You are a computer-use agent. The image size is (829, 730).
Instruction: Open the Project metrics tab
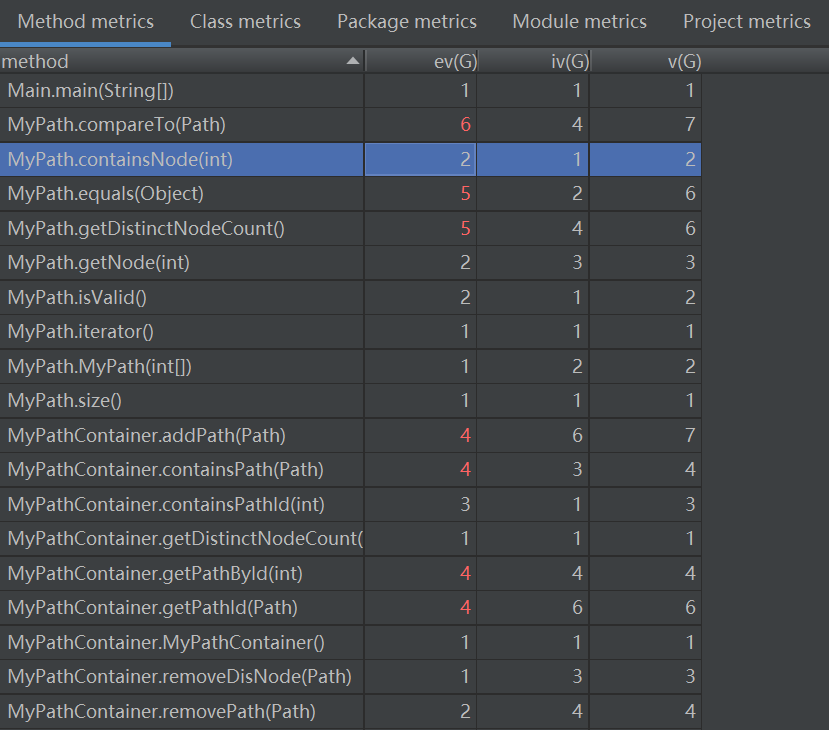pyautogui.click(x=747, y=22)
